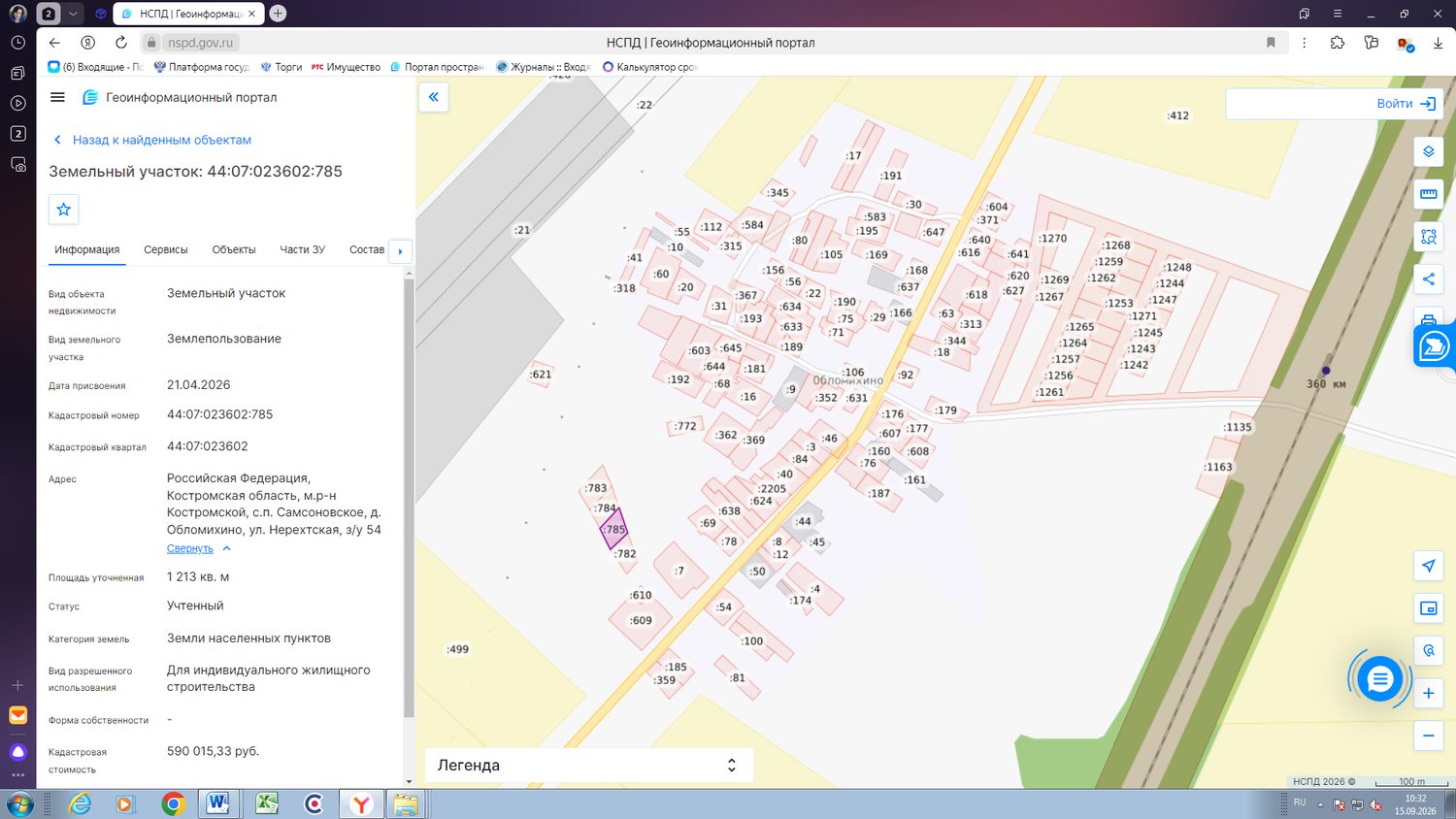Screen dimensions: 1456x819
Task: Expand the Легенда panel
Action: click(x=589, y=766)
